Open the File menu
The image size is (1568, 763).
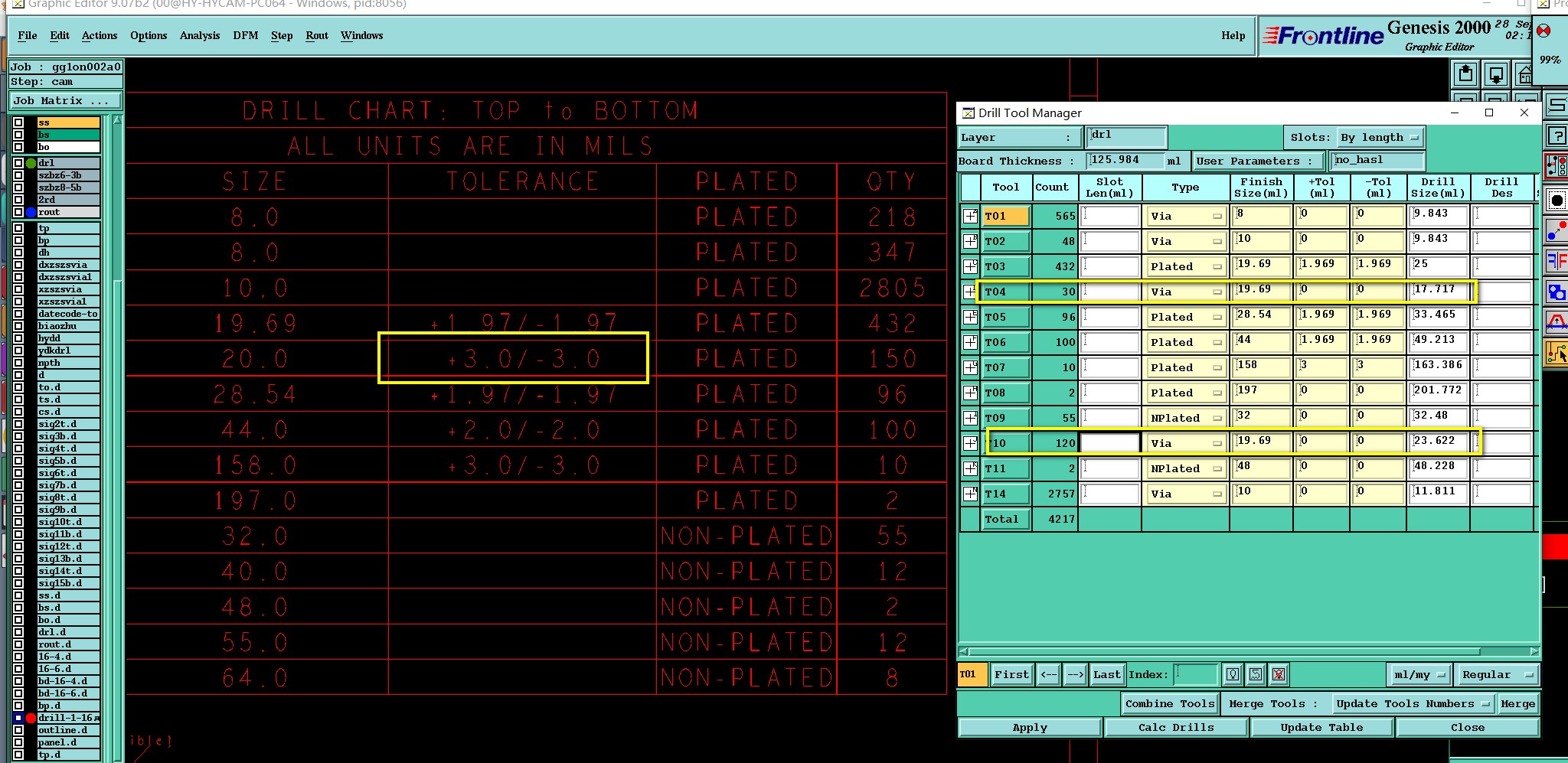[x=28, y=35]
